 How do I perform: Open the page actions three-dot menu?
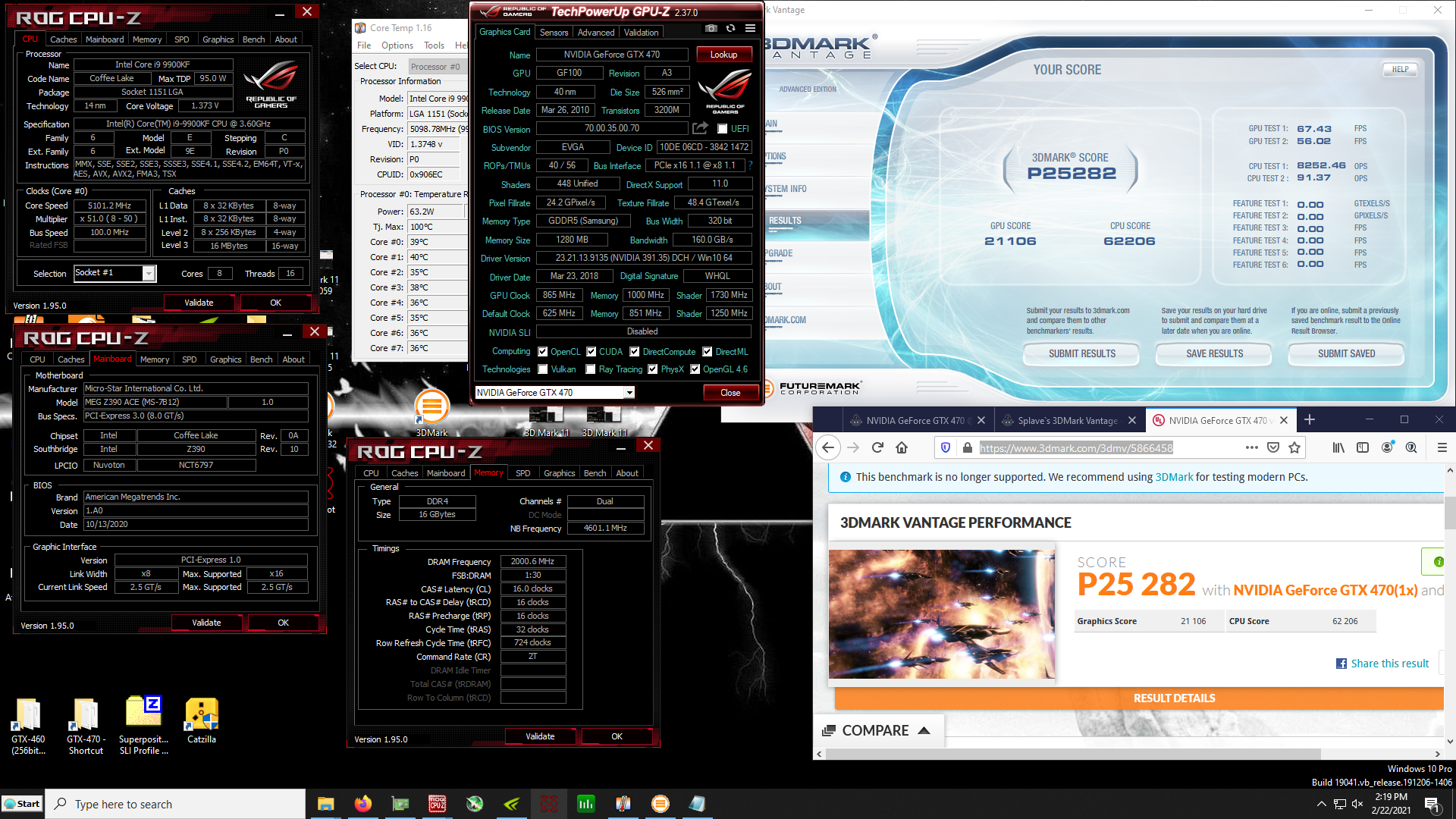(x=1252, y=447)
